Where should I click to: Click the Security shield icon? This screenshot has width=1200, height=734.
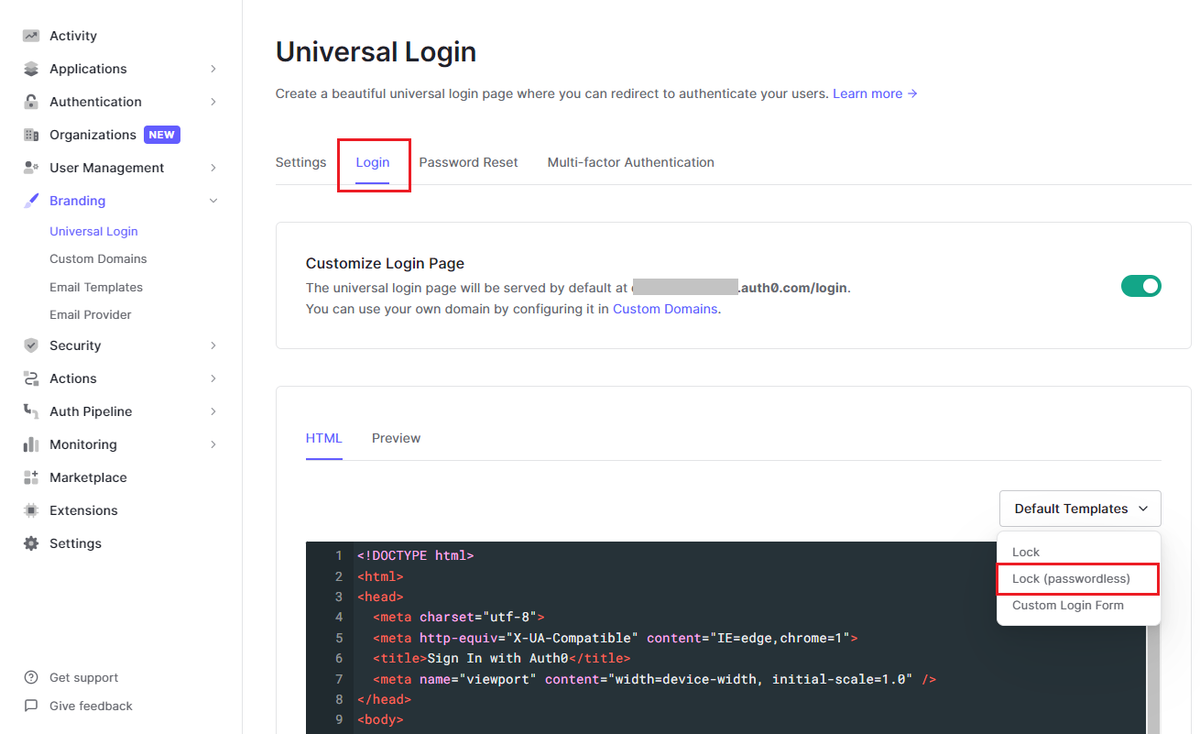(31, 346)
